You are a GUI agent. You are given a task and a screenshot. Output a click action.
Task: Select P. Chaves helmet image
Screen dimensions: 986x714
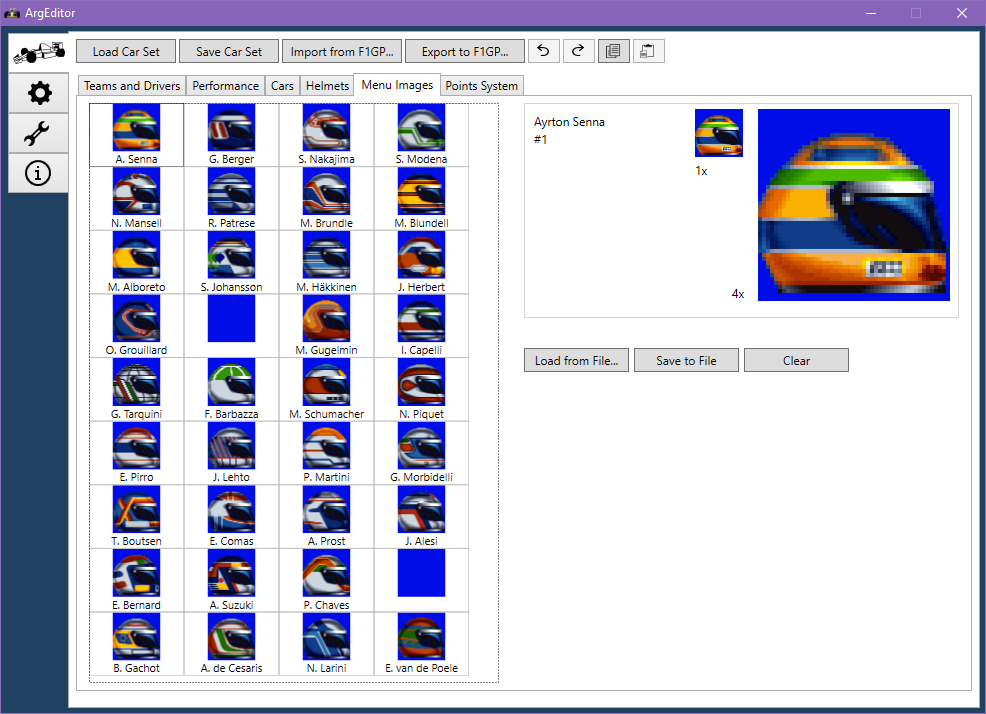tap(326, 572)
